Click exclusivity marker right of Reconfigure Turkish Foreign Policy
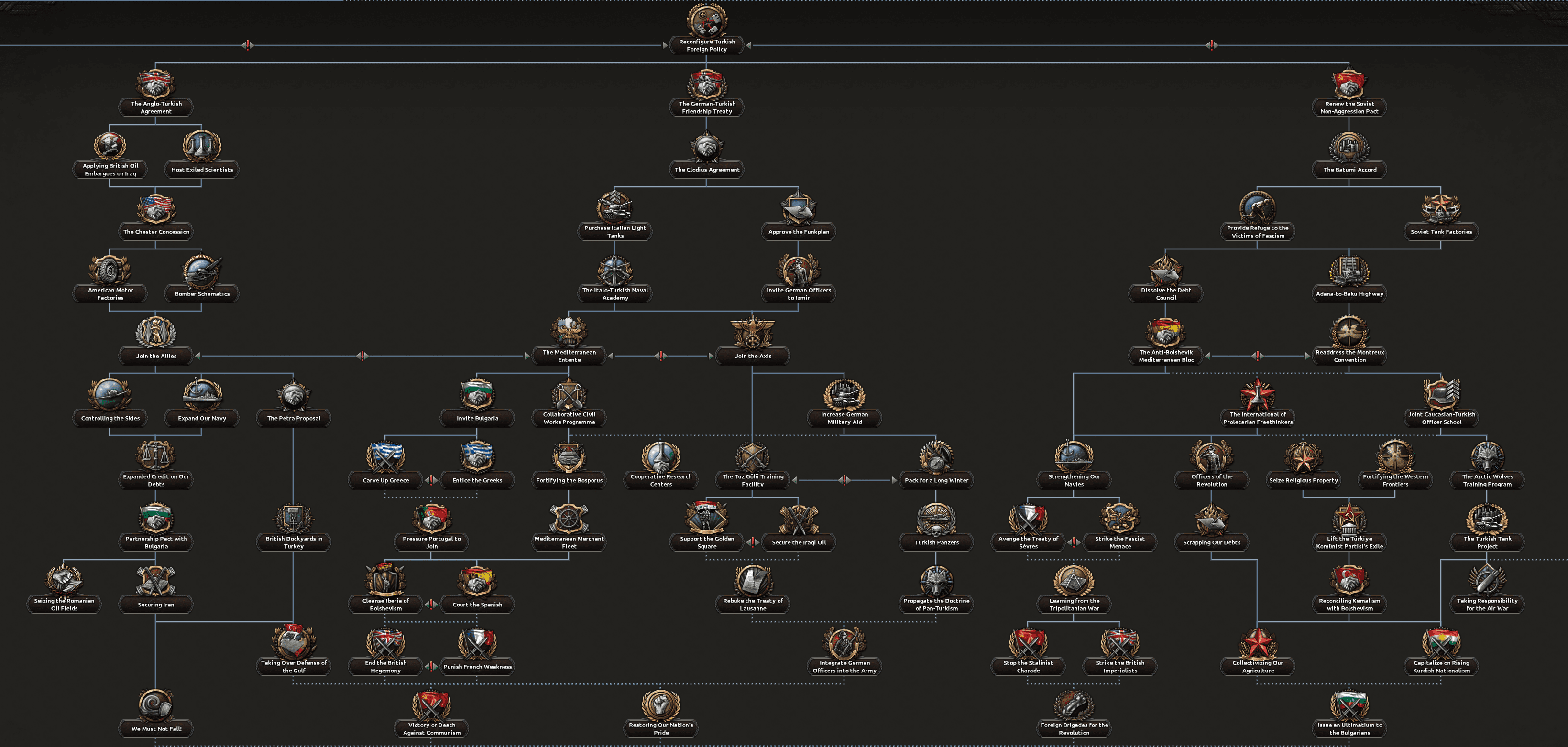Viewport: 1568px width, 747px height. click(x=1211, y=45)
